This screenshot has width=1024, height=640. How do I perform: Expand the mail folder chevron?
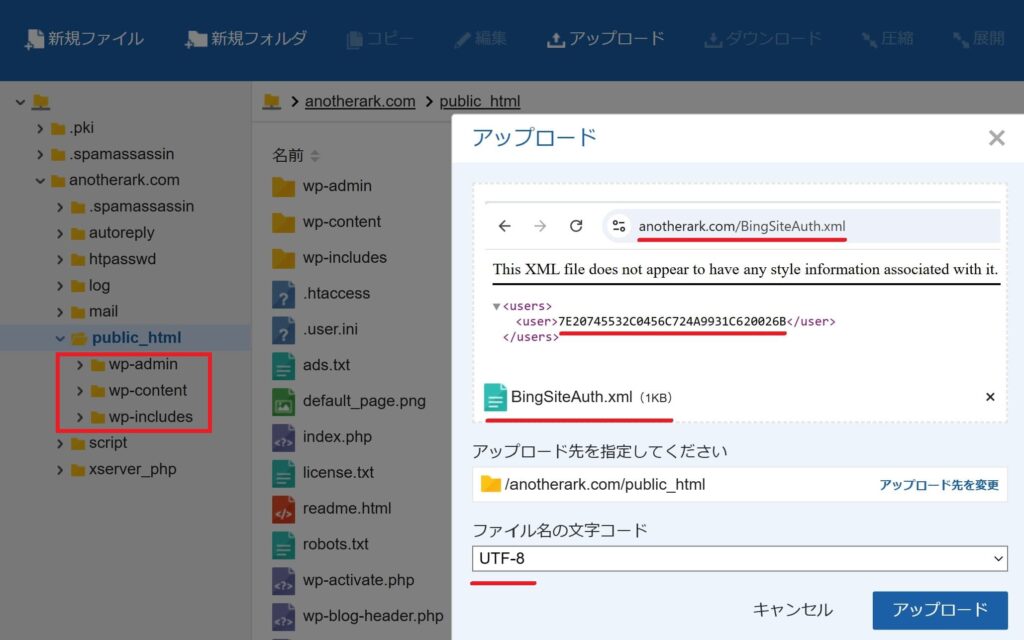point(59,312)
